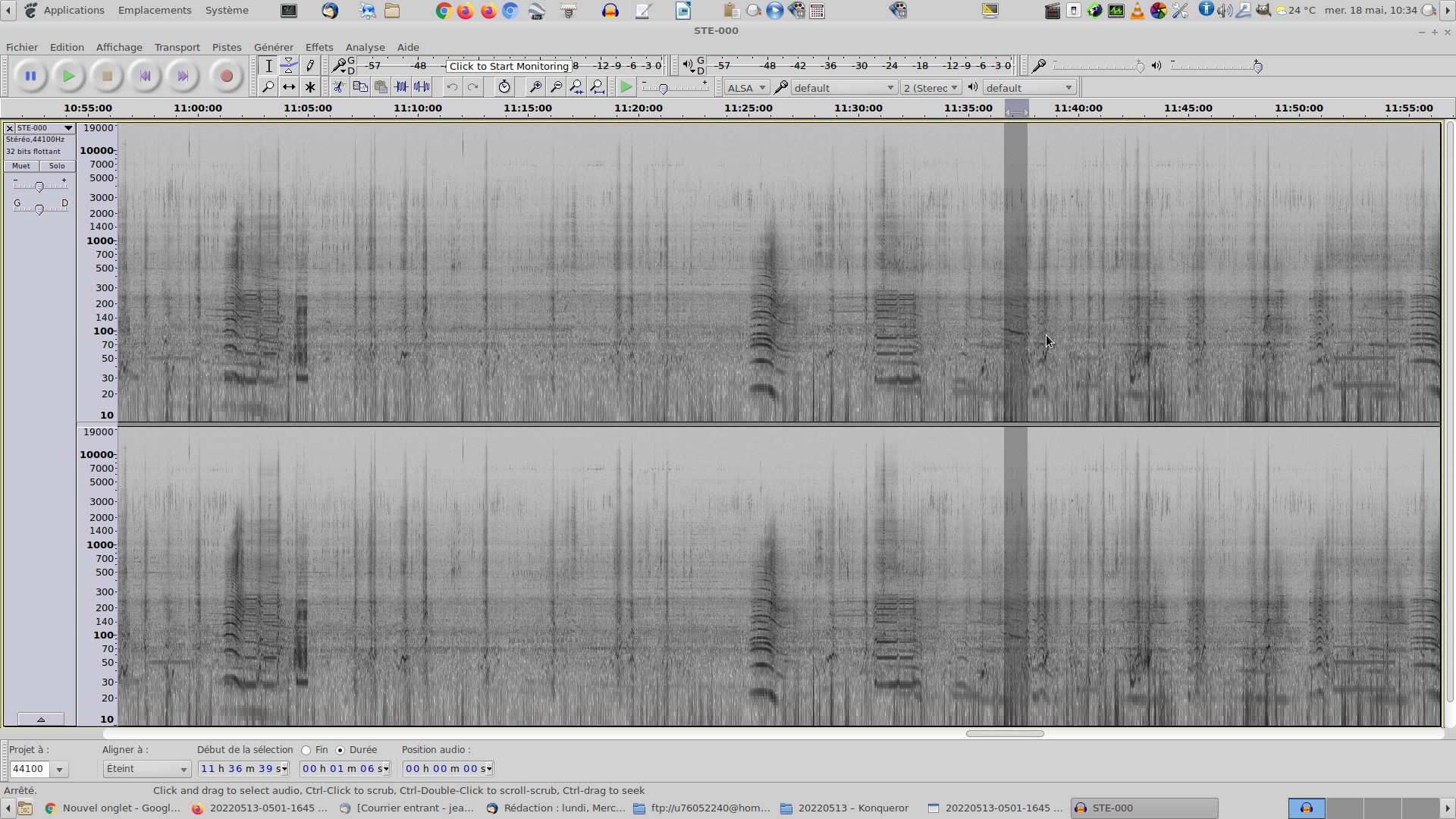Choose the Time Shift tool
Viewport: 1456px width, 819px height.
[x=289, y=87]
